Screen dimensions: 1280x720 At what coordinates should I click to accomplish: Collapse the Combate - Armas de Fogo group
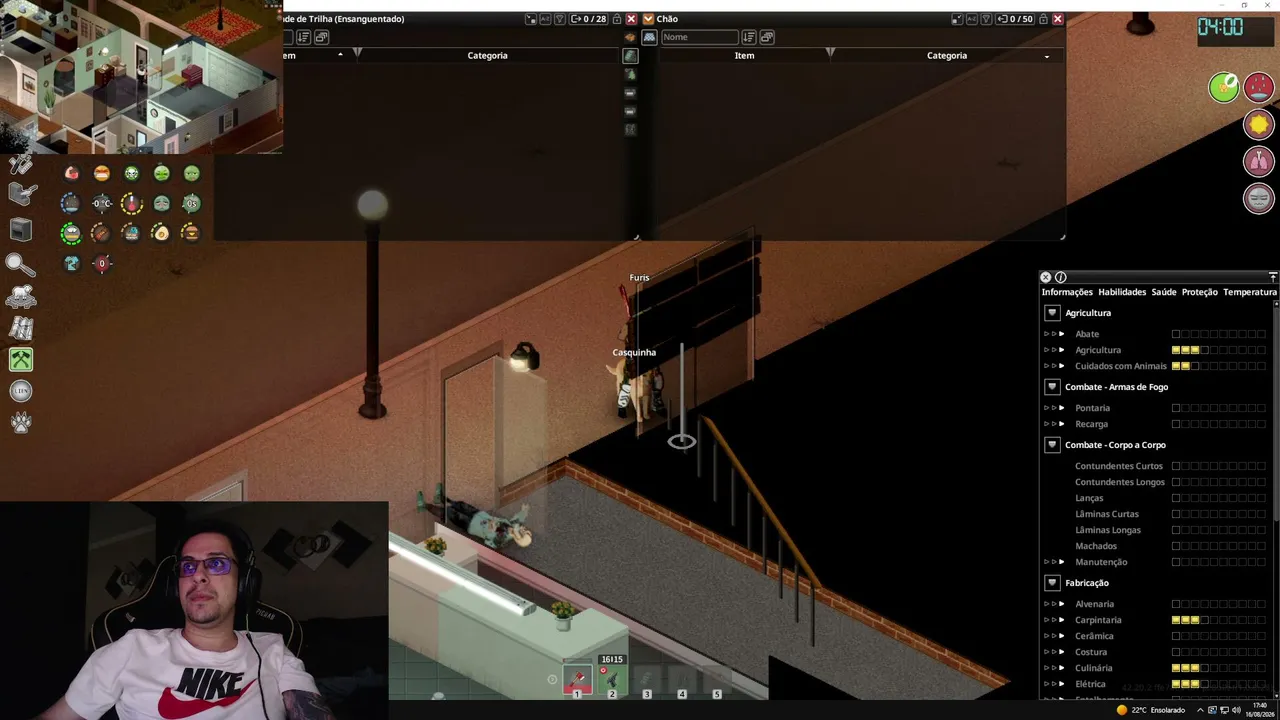click(x=1052, y=387)
